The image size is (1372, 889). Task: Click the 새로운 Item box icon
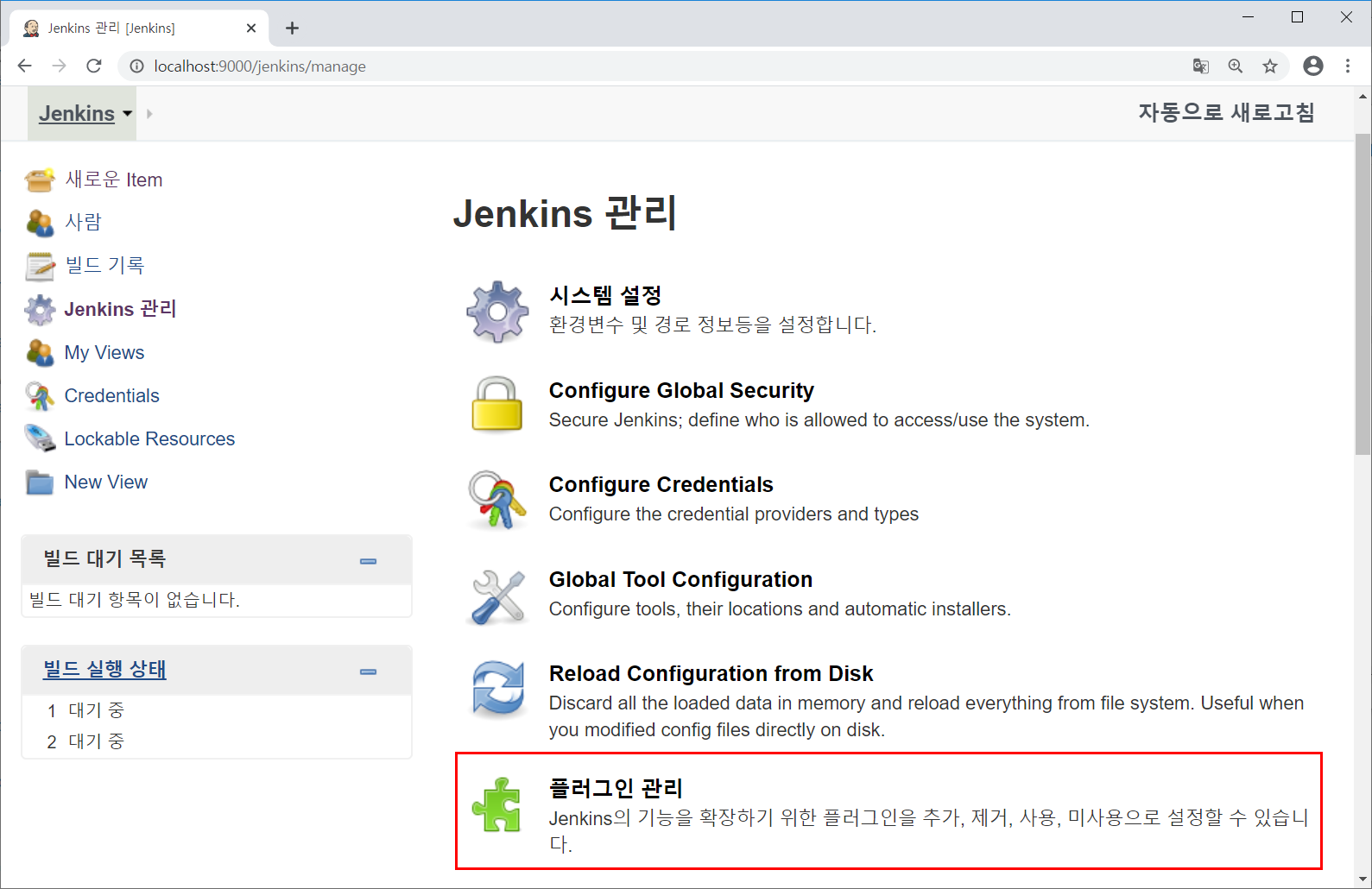click(x=40, y=180)
